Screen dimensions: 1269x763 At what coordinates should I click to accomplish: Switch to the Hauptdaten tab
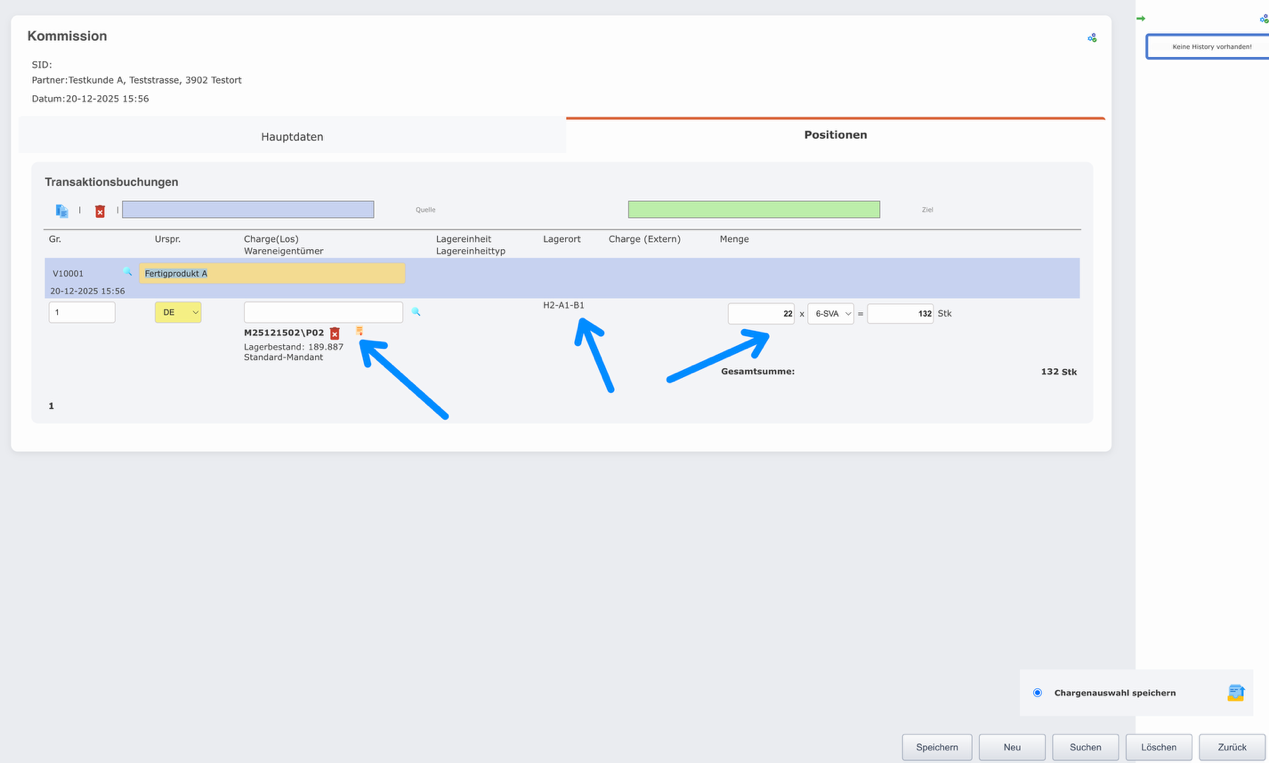[x=292, y=137]
